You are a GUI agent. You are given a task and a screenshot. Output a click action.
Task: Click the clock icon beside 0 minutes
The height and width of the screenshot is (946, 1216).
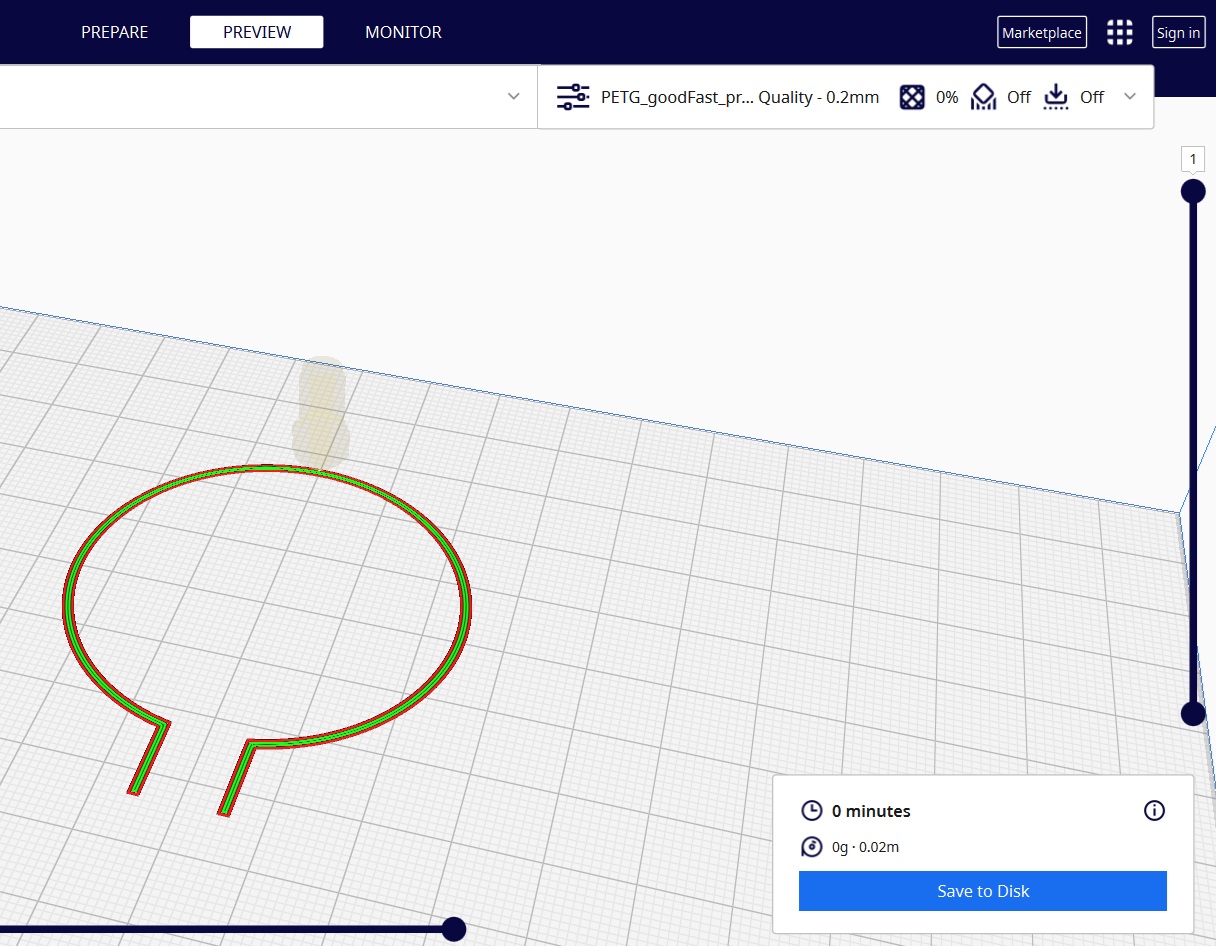pos(812,811)
